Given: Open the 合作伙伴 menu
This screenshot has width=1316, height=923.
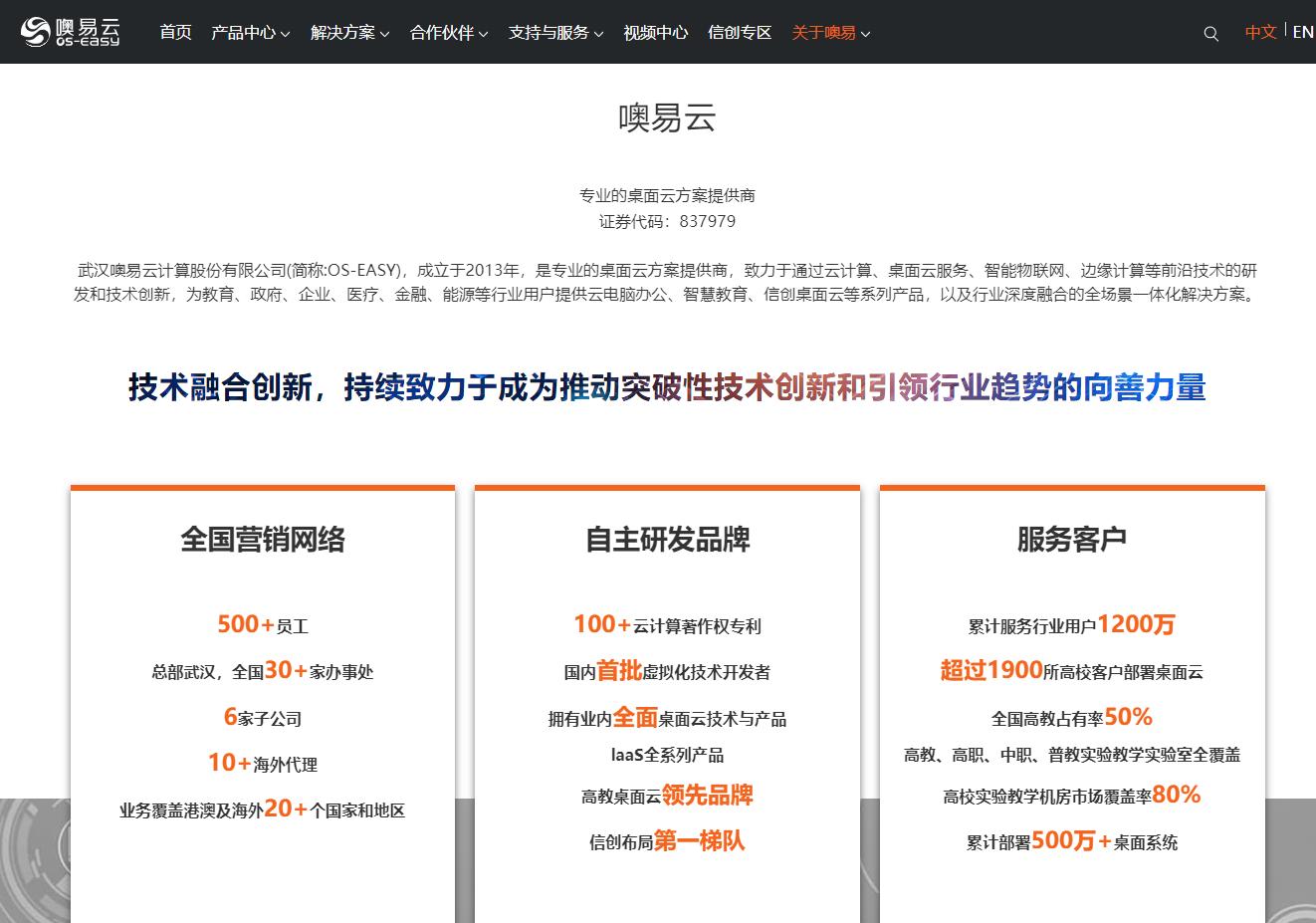Looking at the screenshot, I should [442, 32].
